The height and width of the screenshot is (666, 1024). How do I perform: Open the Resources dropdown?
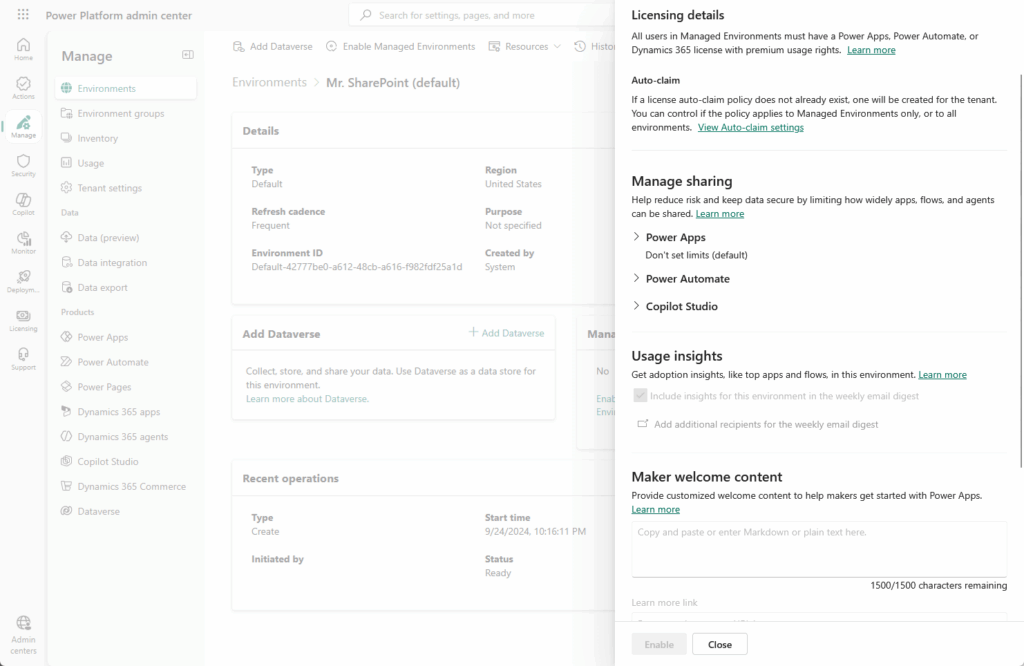[x=524, y=46]
